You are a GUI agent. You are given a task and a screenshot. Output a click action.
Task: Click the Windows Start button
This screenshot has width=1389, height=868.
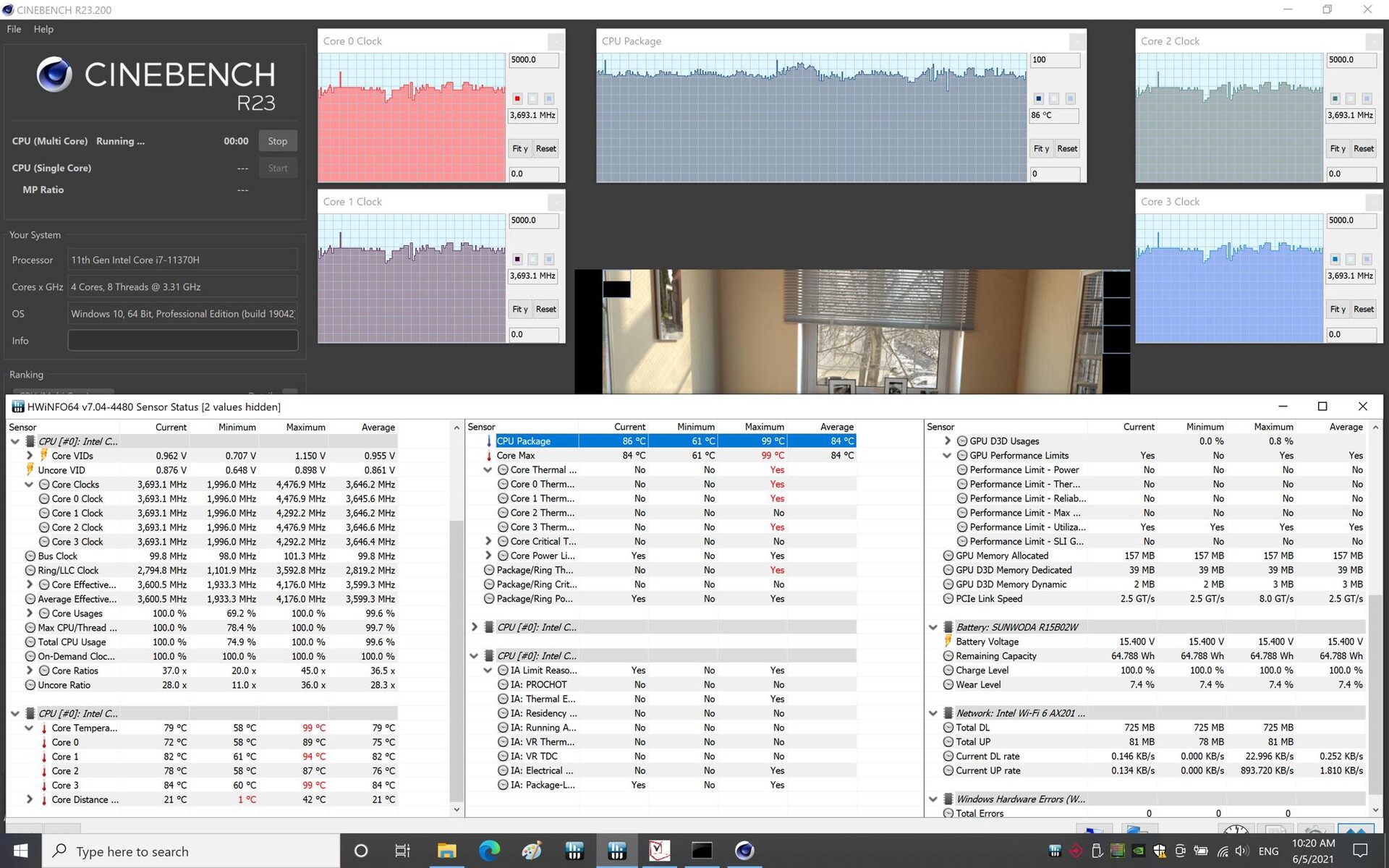20,851
